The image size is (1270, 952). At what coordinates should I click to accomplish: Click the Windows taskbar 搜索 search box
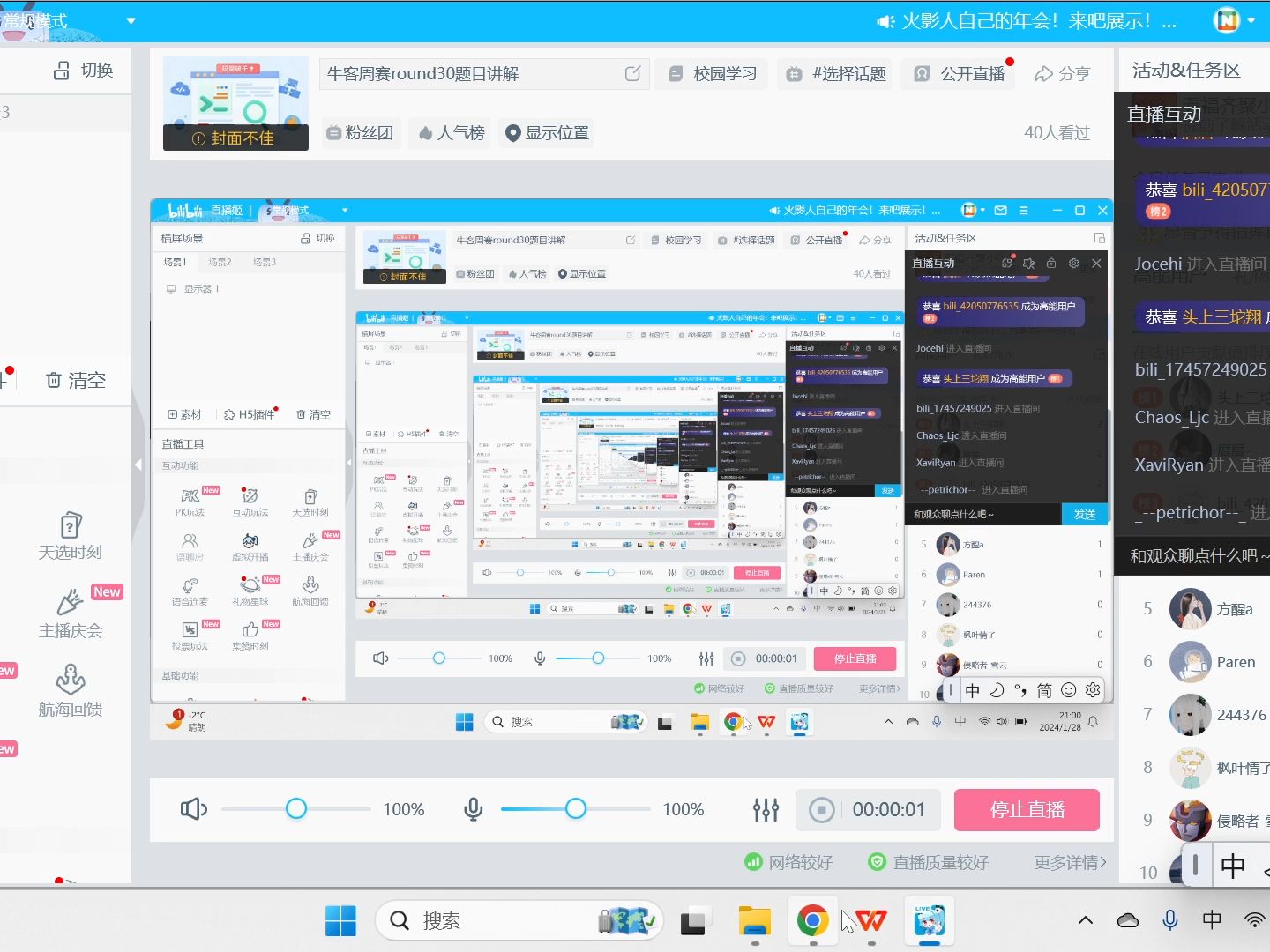[x=519, y=921]
